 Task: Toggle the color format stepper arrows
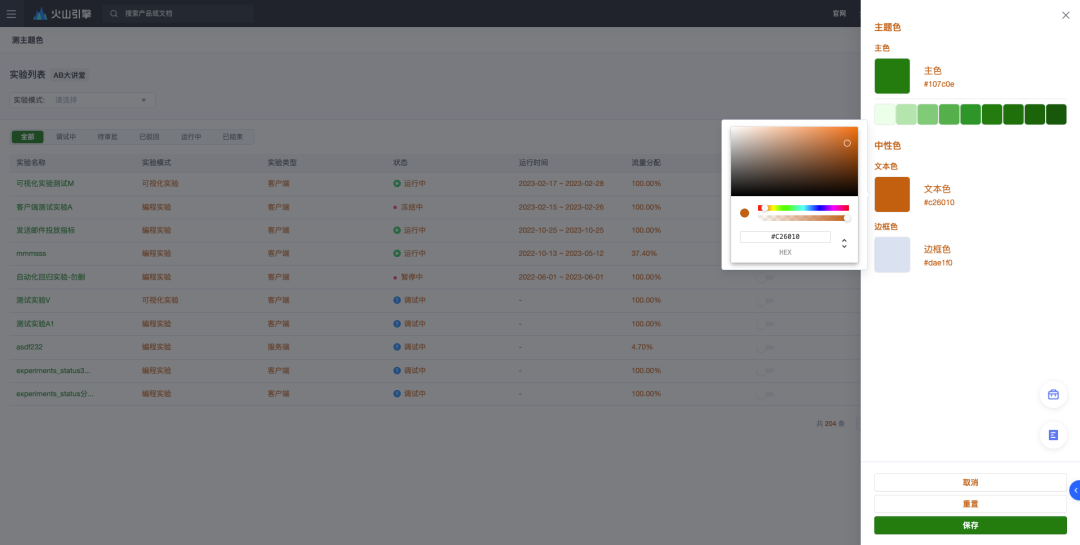click(x=844, y=243)
